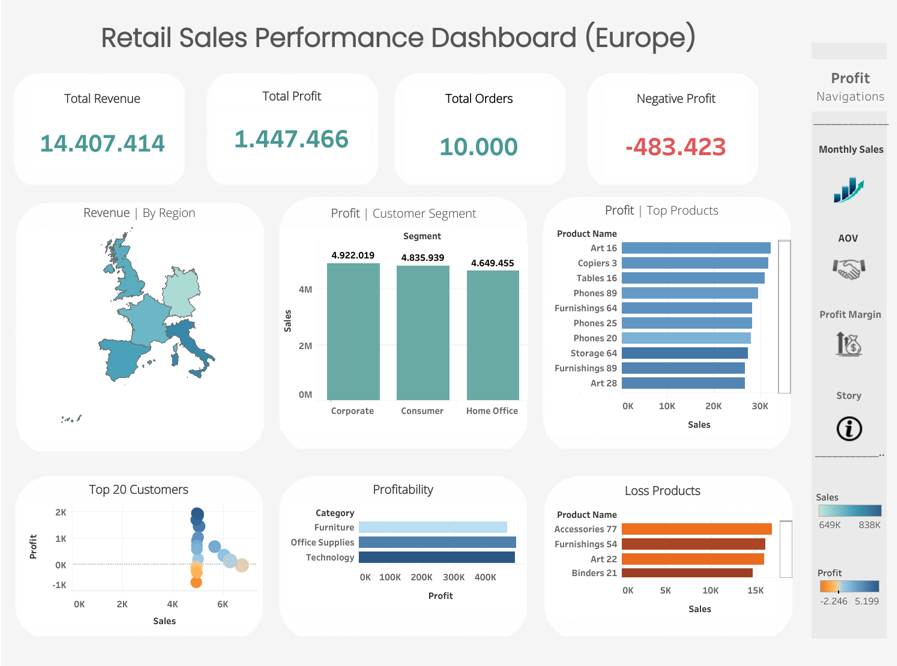Open Monthly Sales chart icon
This screenshot has width=897, height=666.
849,188
